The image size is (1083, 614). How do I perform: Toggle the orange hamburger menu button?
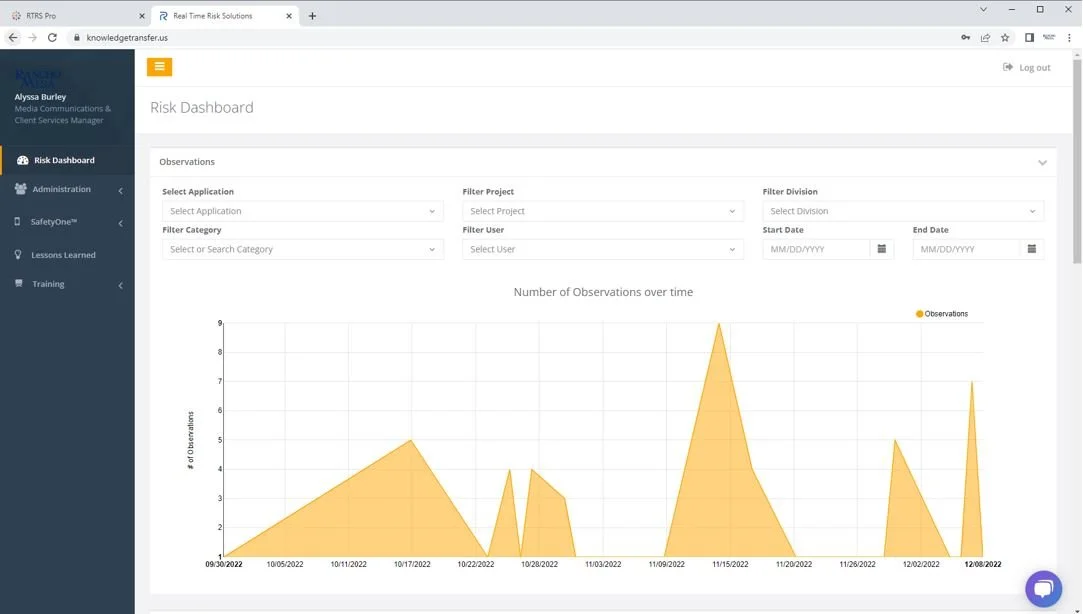[160, 67]
